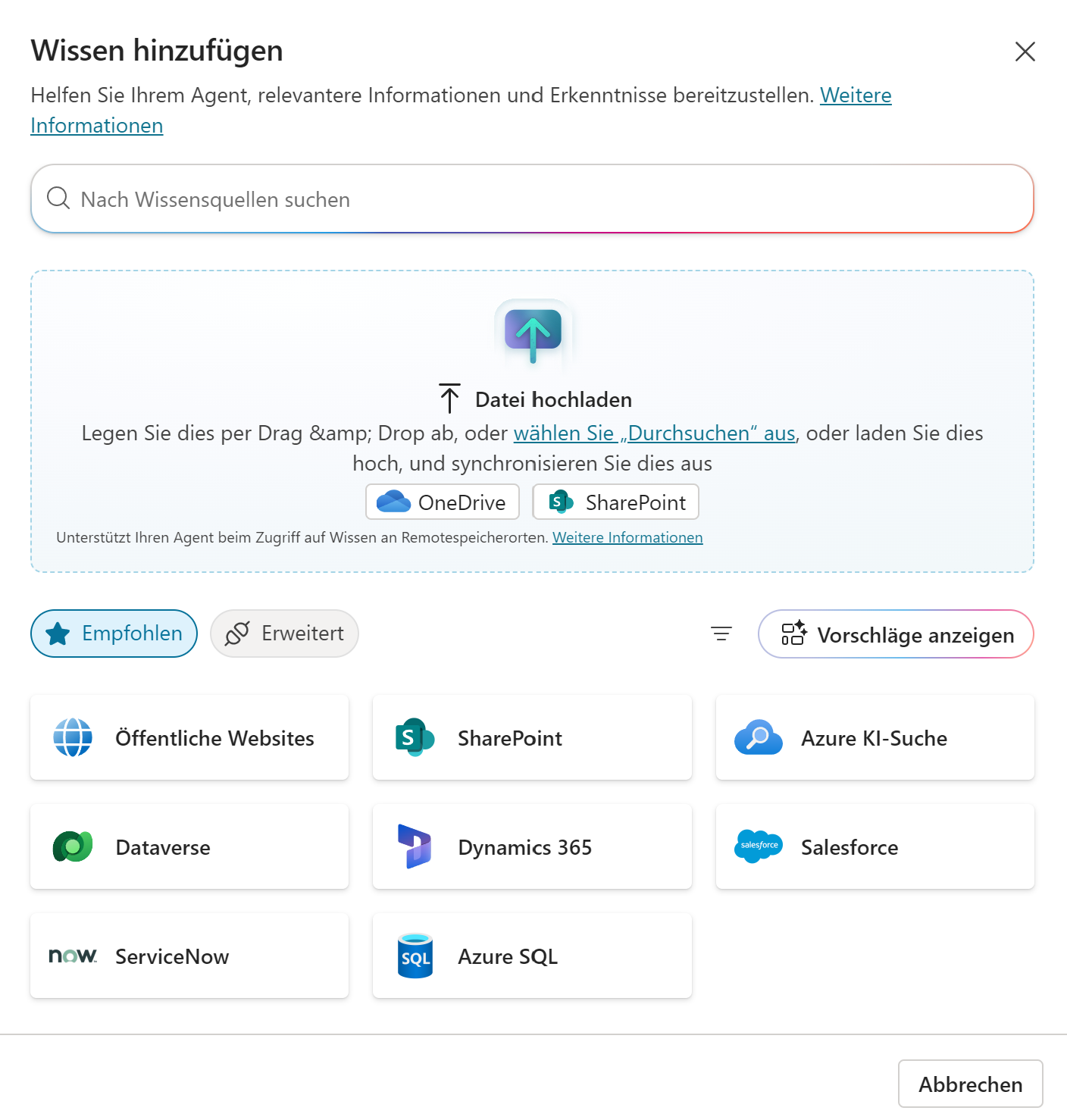Open the filter options icon

click(x=721, y=634)
